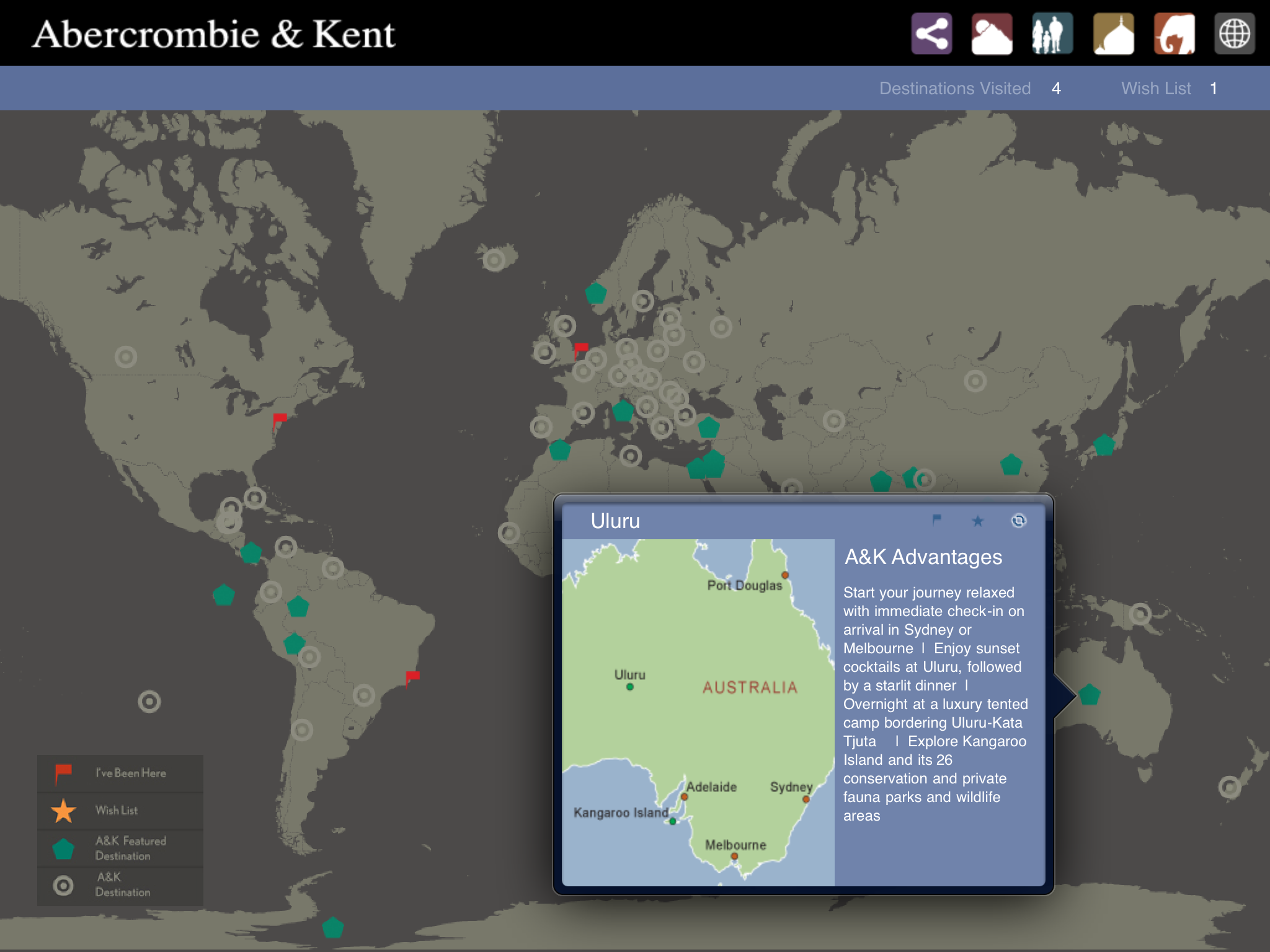Open the elephant safari category icon
The height and width of the screenshot is (952, 1270).
tap(1174, 34)
